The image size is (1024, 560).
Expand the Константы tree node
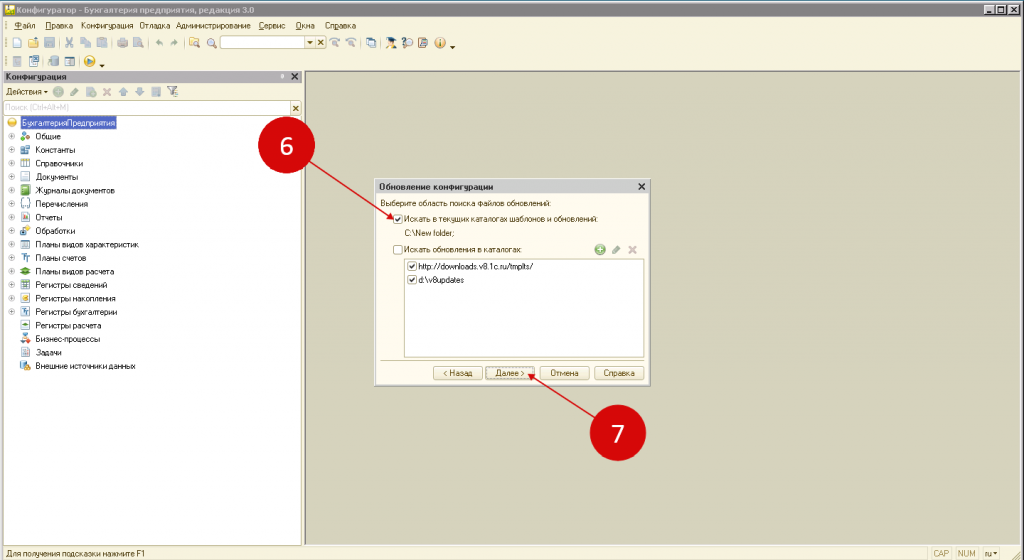pos(11,150)
